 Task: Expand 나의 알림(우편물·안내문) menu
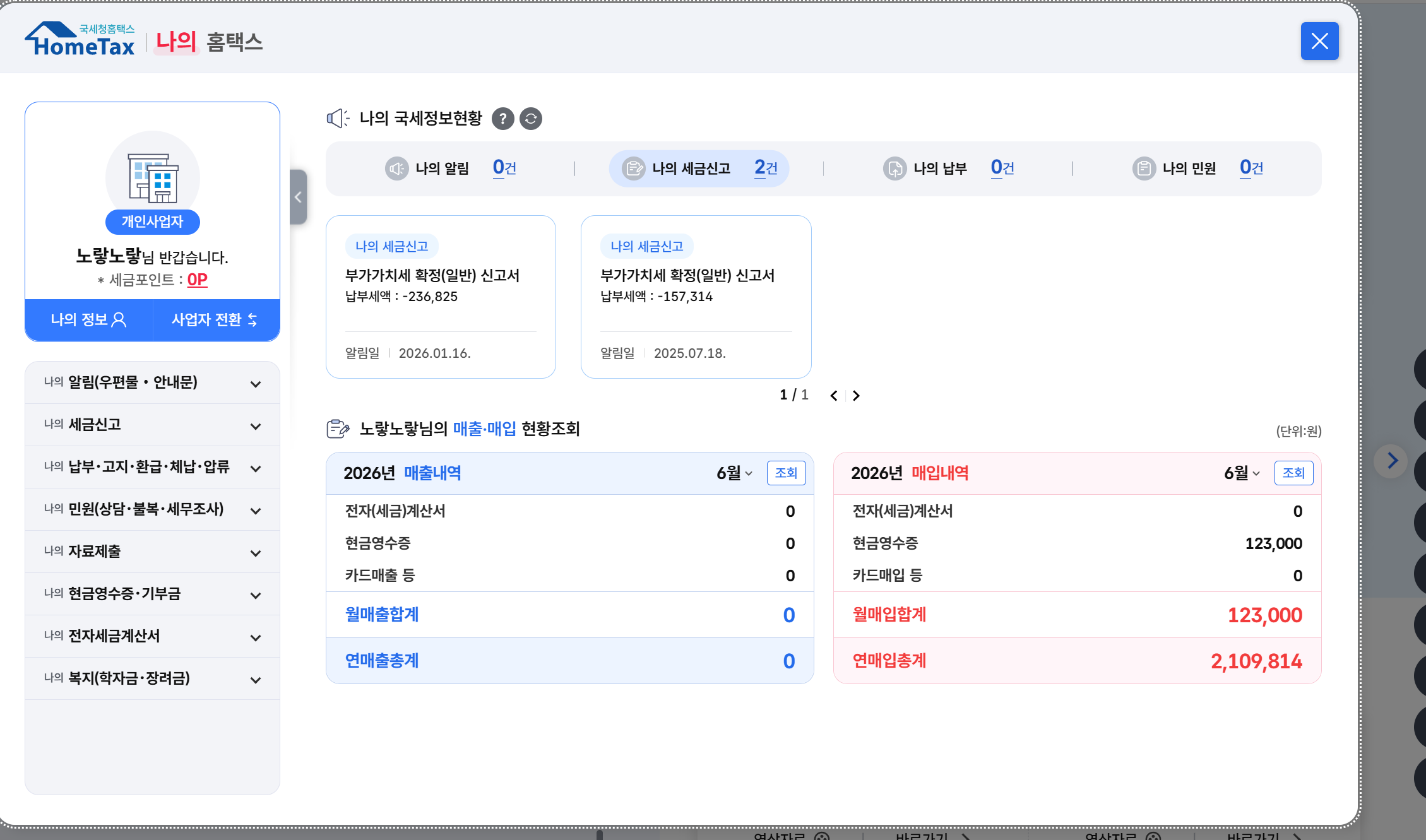click(152, 382)
